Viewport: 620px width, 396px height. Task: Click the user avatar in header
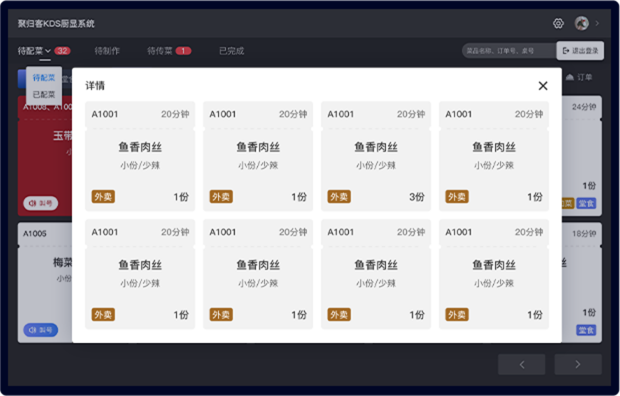[x=581, y=23]
